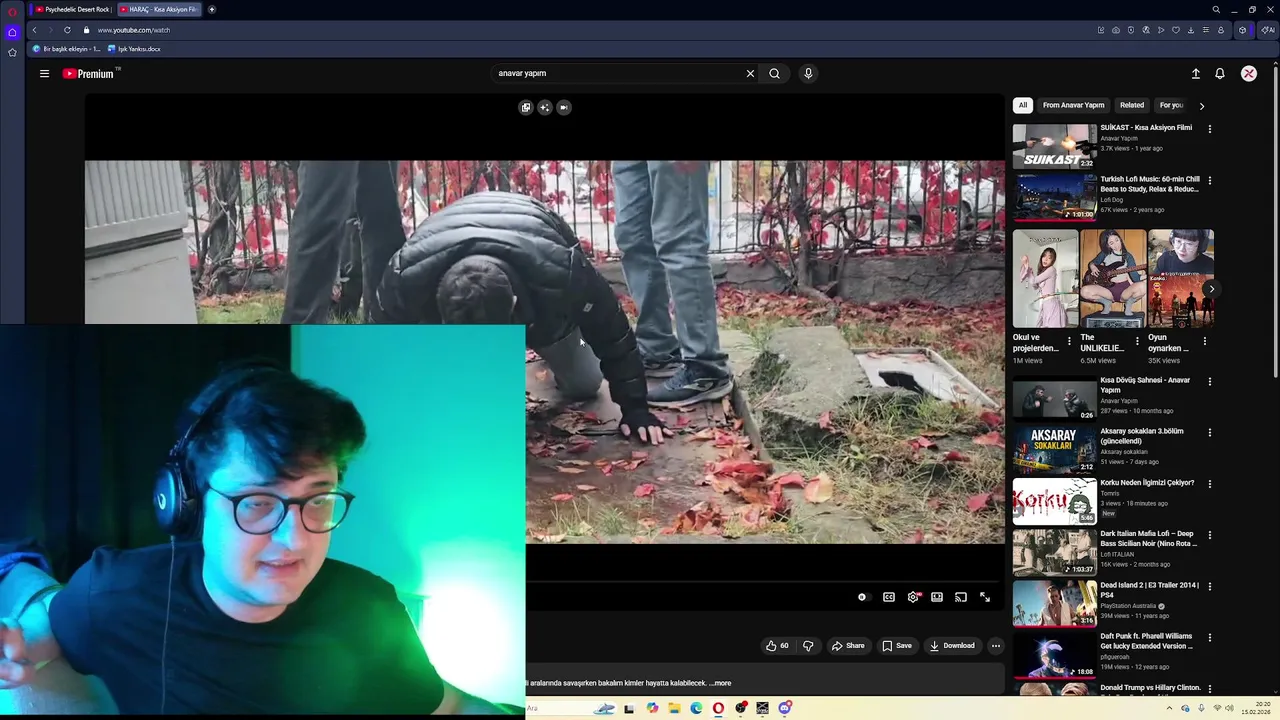Show next Shorts with arrow
Viewport: 1280px width, 720px height.
coord(1211,289)
